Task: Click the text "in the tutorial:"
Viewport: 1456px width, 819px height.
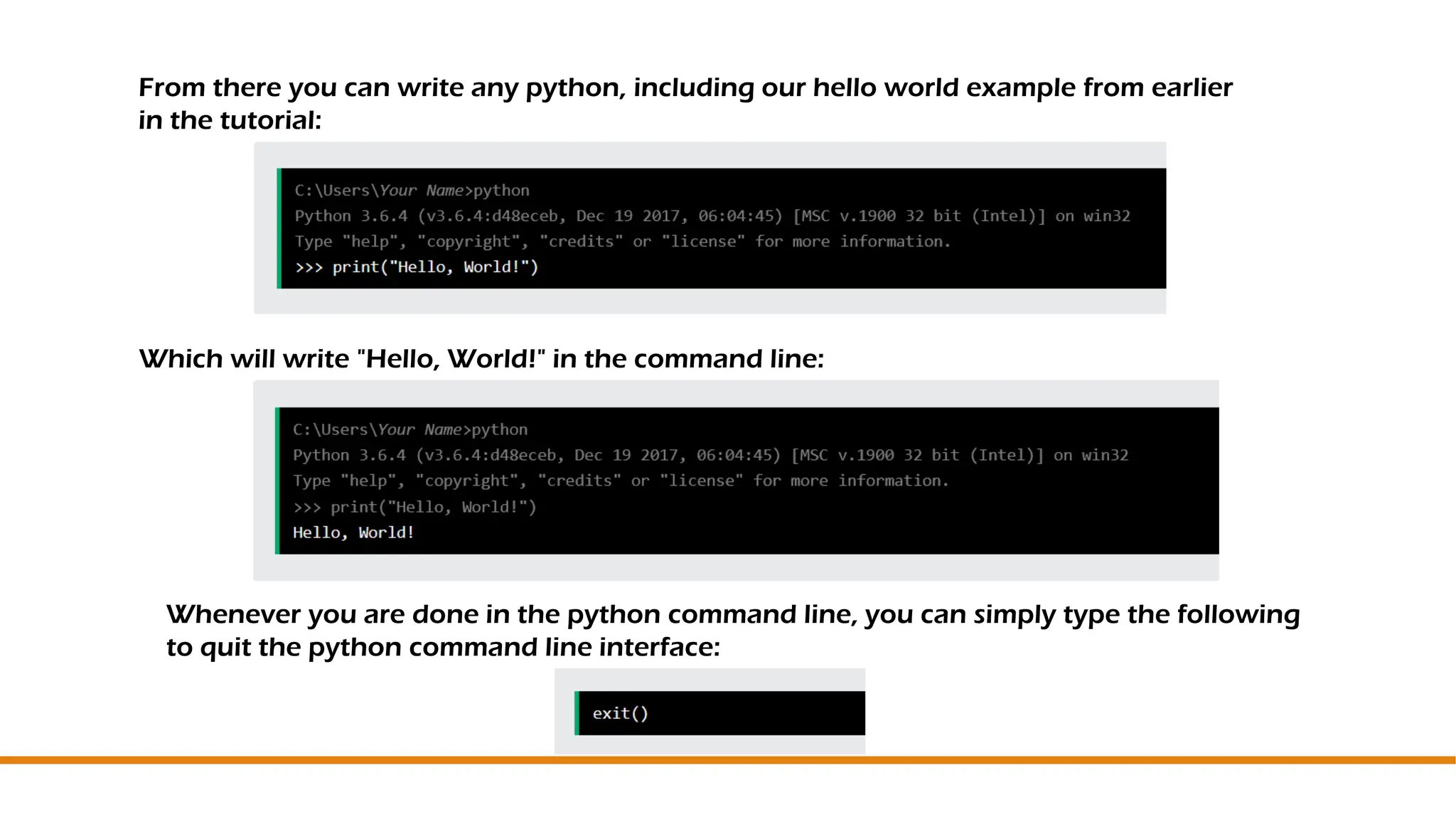Action: [x=230, y=120]
